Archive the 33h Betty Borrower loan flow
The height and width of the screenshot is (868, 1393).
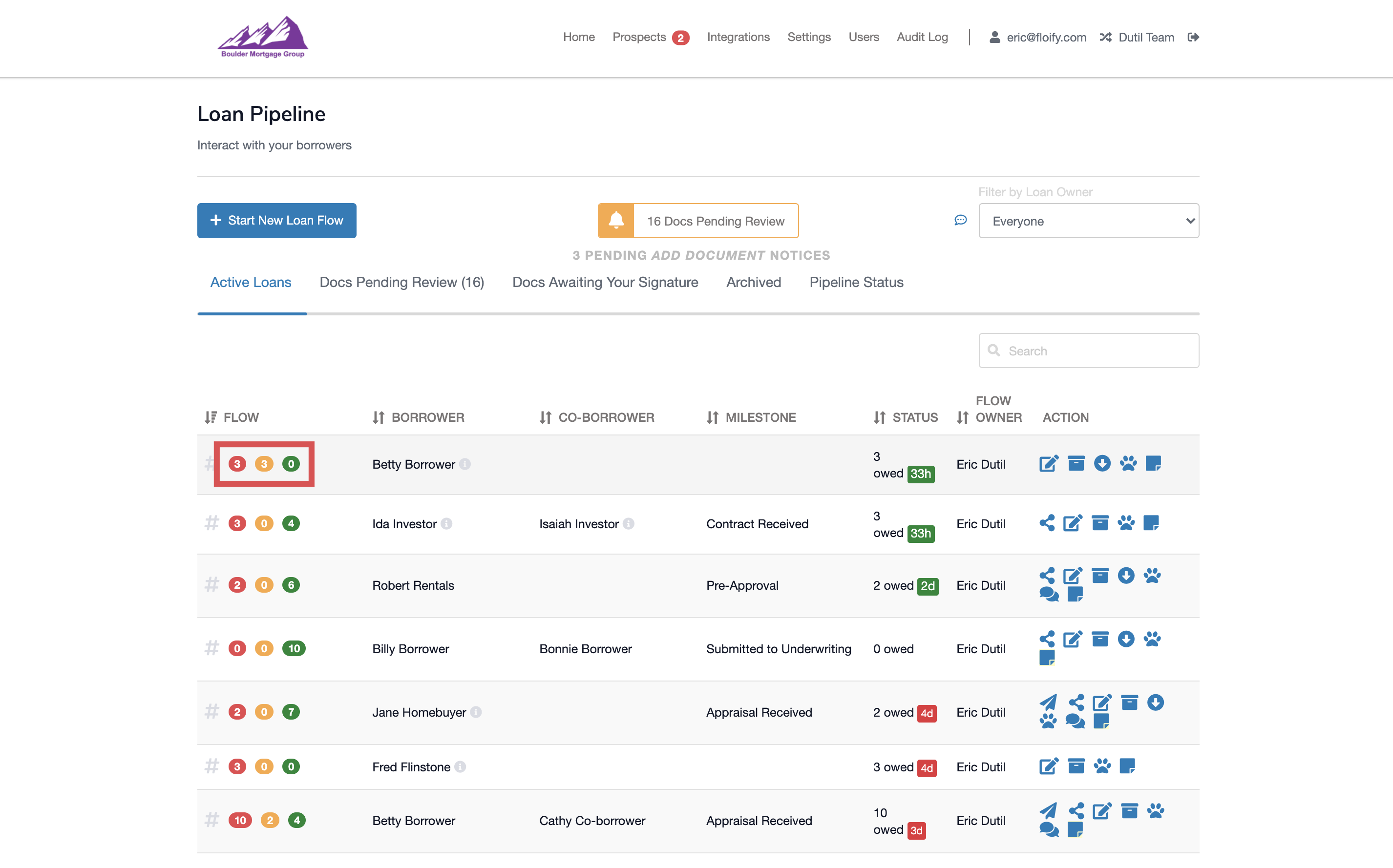click(1076, 463)
